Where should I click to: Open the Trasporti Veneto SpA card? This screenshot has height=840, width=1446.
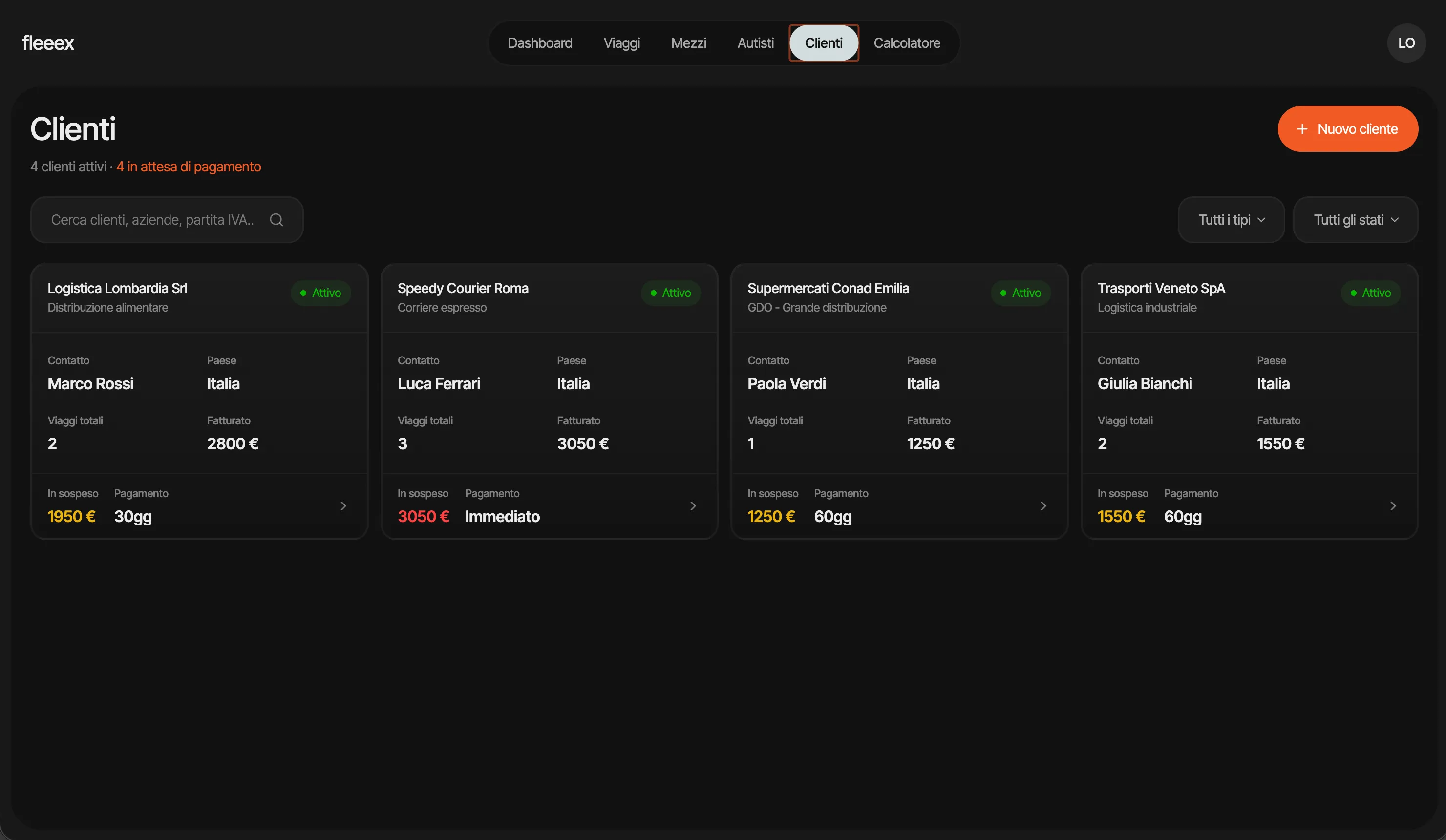[1249, 401]
